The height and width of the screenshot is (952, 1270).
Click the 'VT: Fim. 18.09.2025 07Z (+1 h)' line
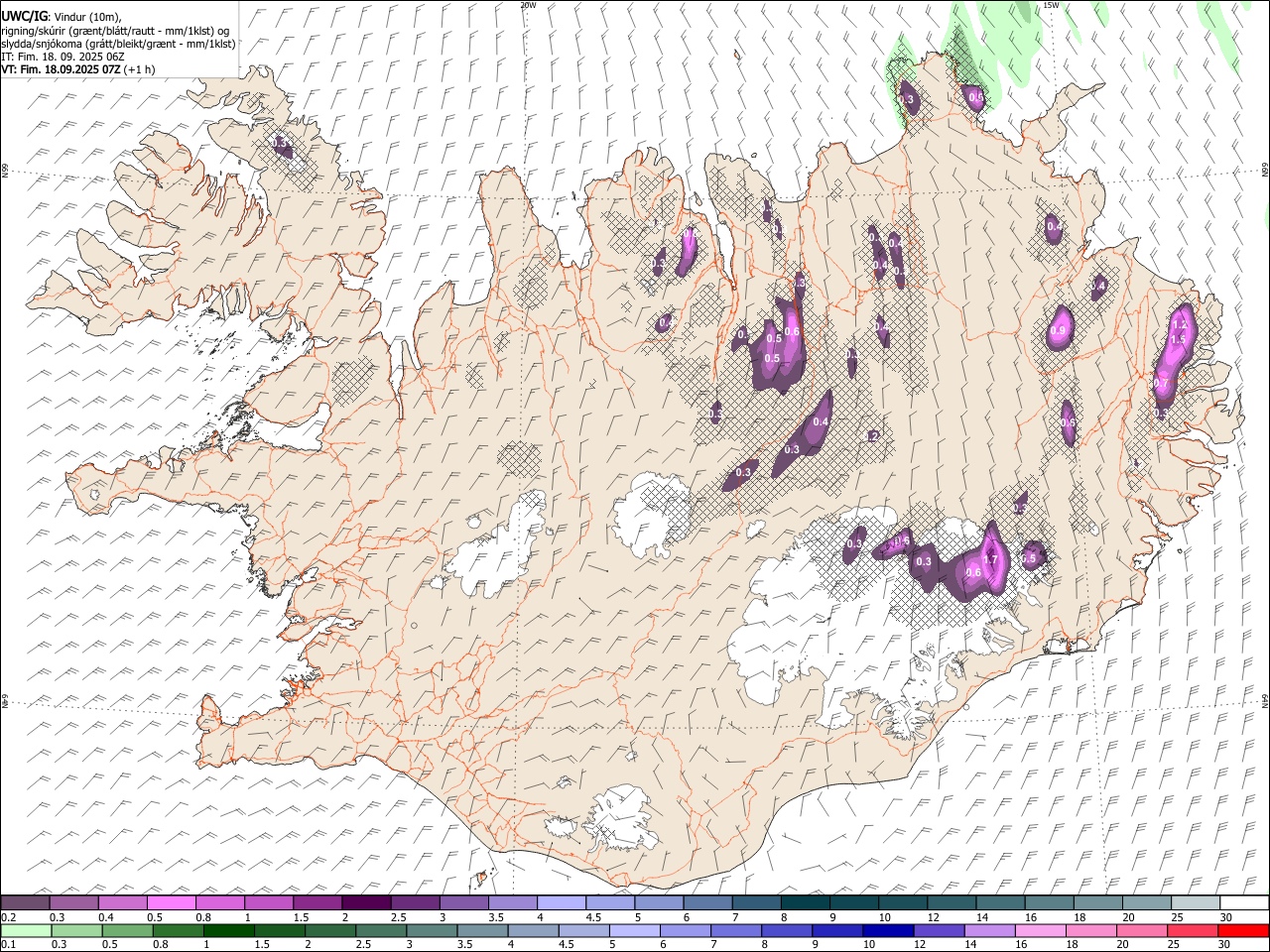(77, 69)
